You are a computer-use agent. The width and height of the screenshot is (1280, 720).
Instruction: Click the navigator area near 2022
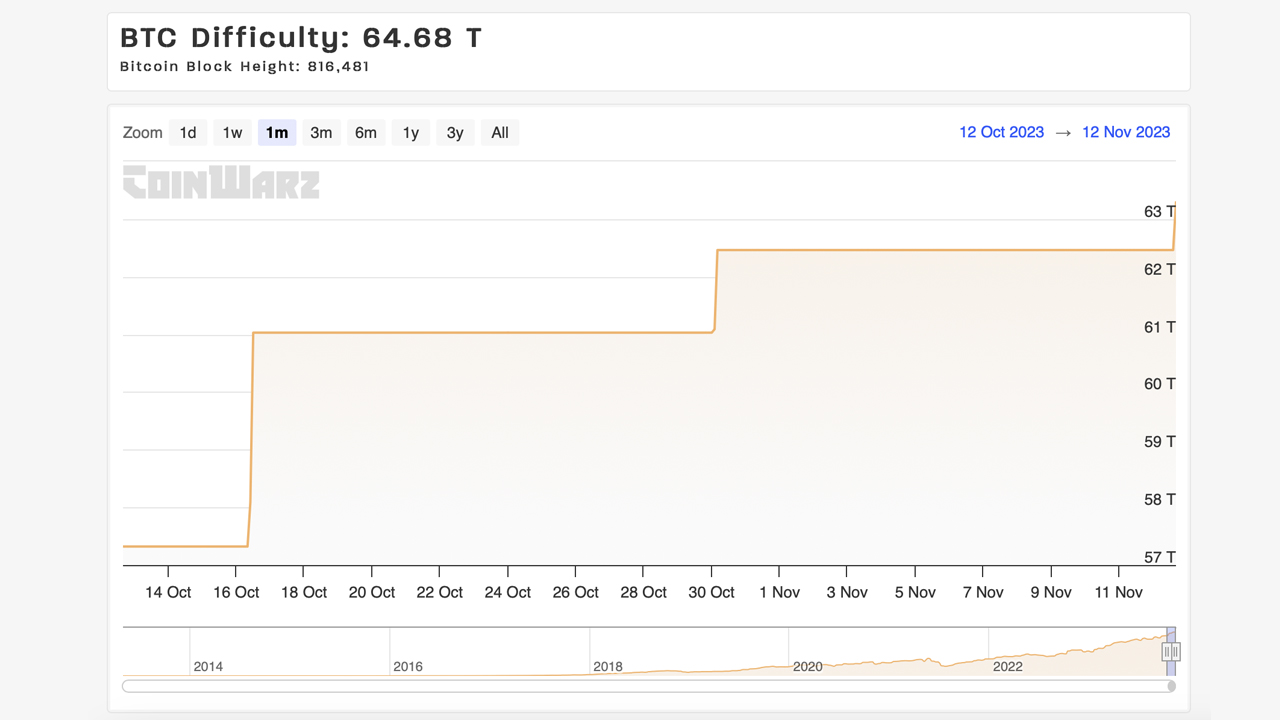click(1007, 655)
